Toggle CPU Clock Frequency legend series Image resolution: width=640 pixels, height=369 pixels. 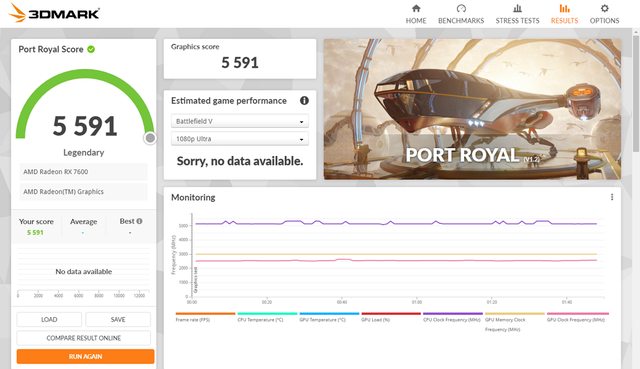[x=453, y=317]
